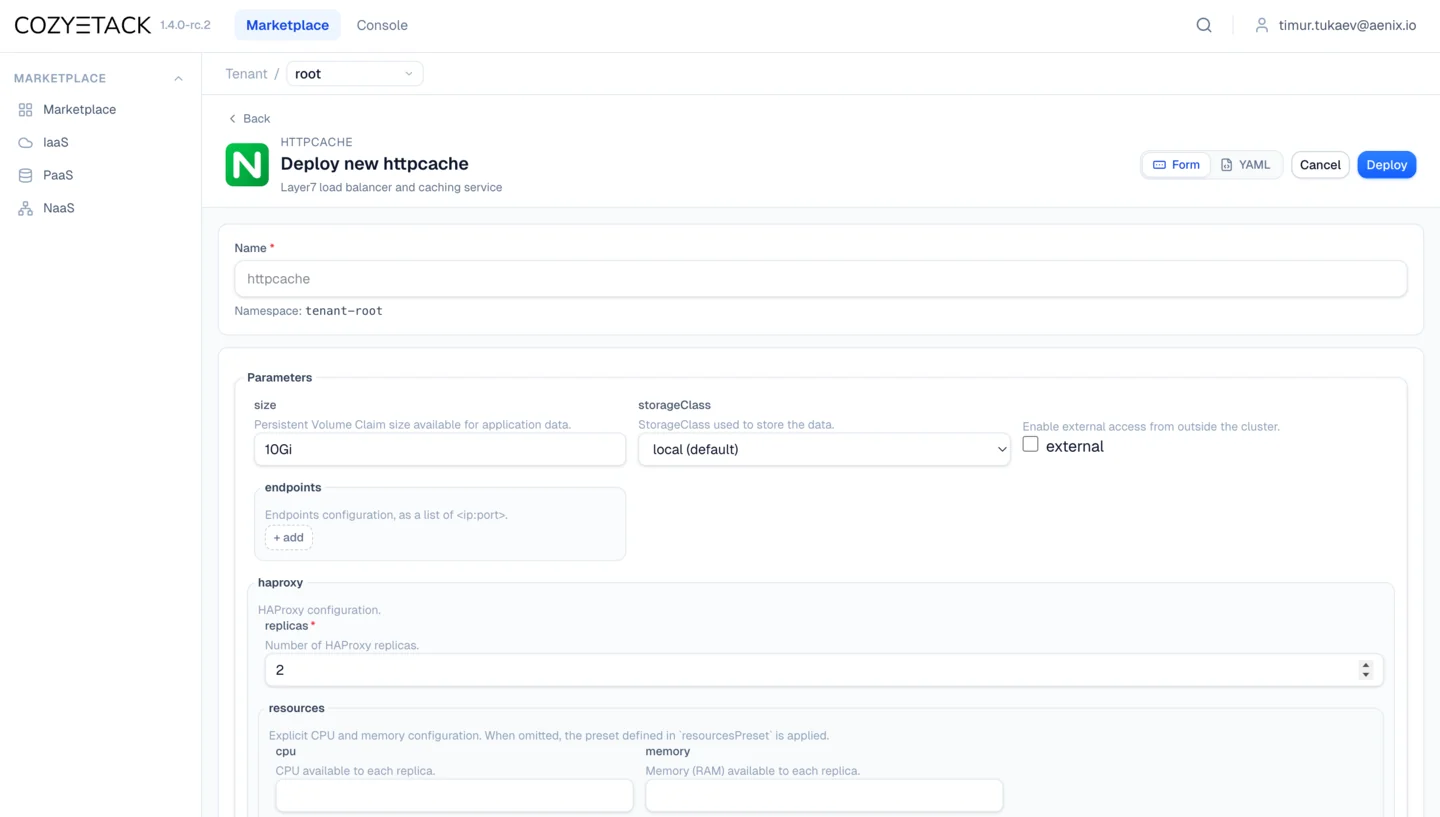The height and width of the screenshot is (817, 1440).
Task: Focus the Name input field
Action: [x=820, y=279]
